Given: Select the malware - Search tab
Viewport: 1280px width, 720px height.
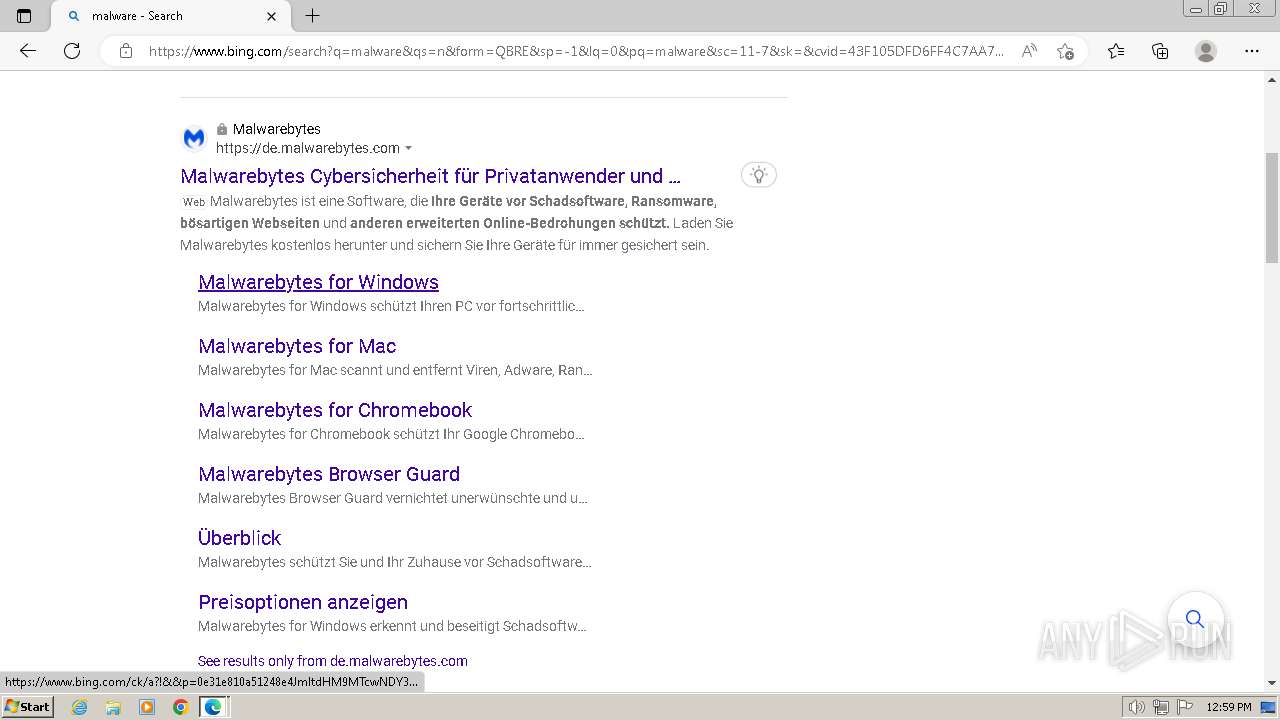Looking at the screenshot, I should click(170, 16).
